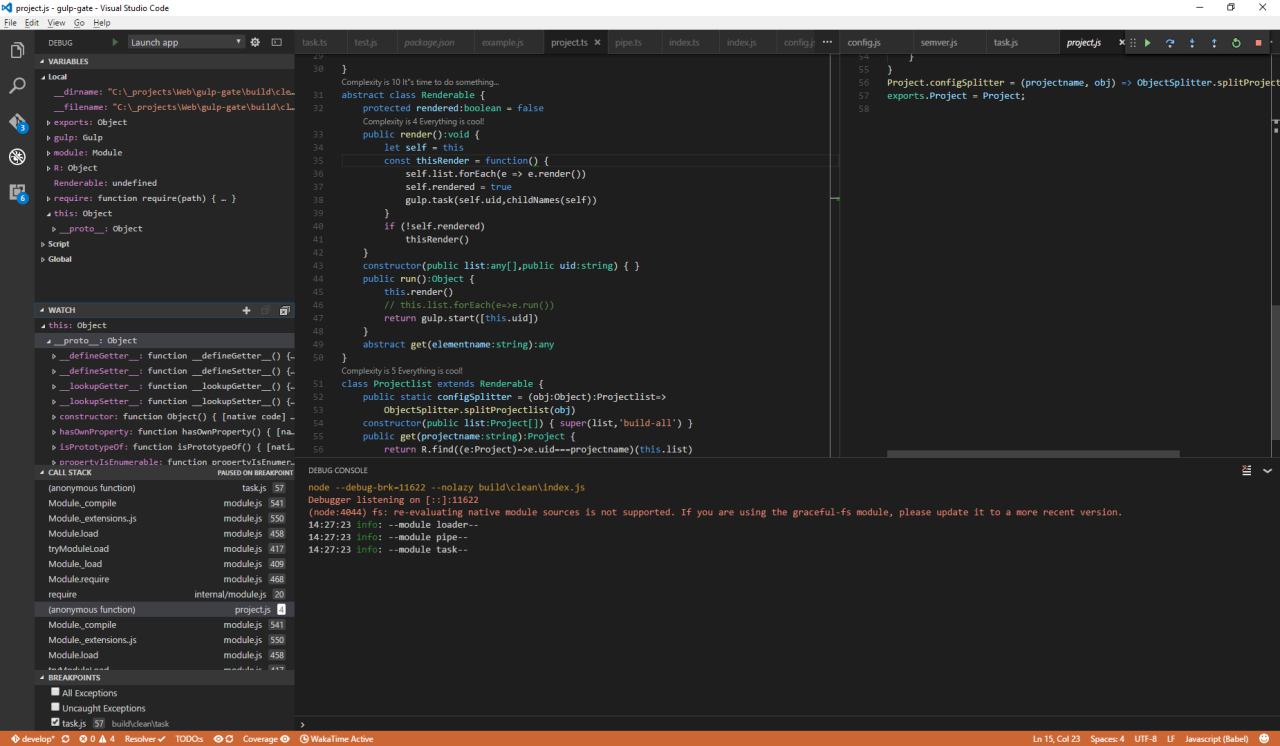Expand the Global variables scope
Image resolution: width=1280 pixels, height=746 pixels.
(60, 259)
